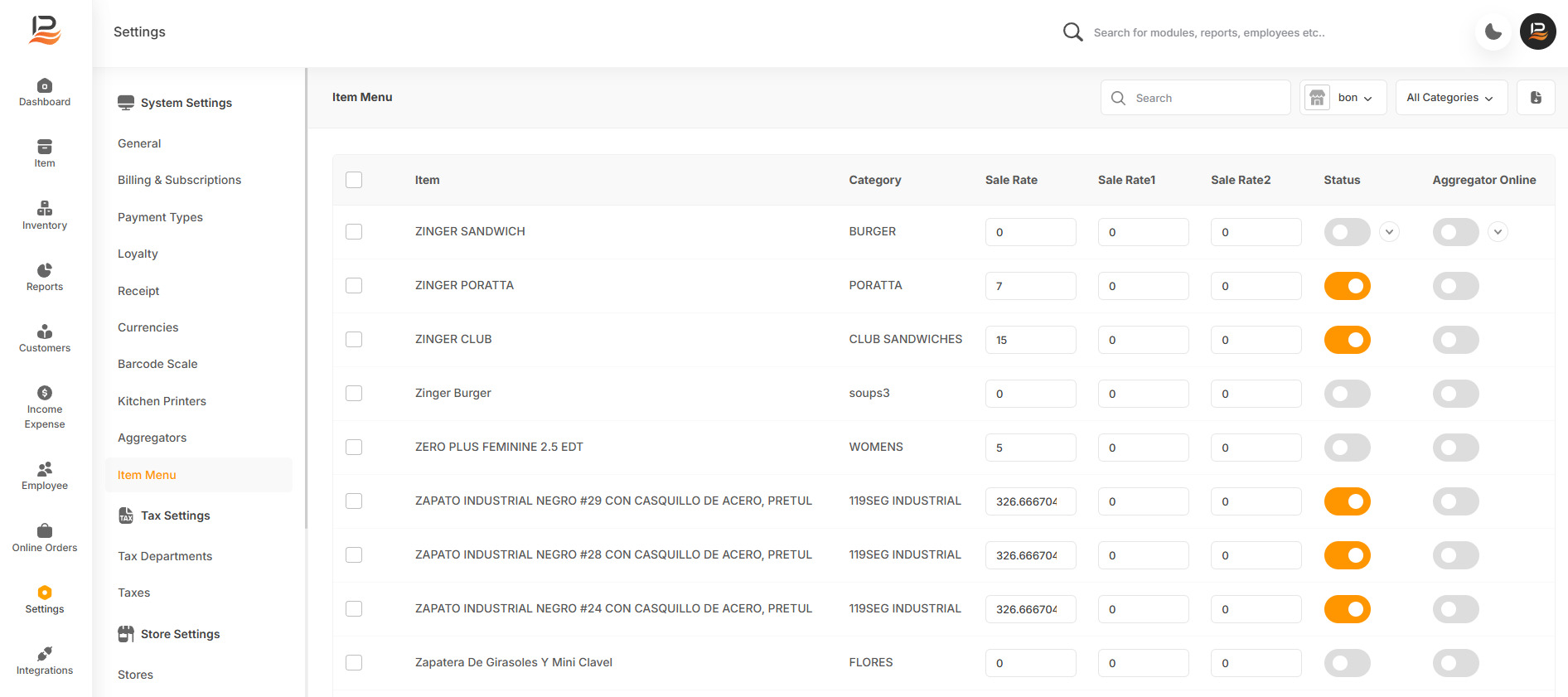Toggle dark mode moon icon
1568x697 pixels.
click(1493, 32)
